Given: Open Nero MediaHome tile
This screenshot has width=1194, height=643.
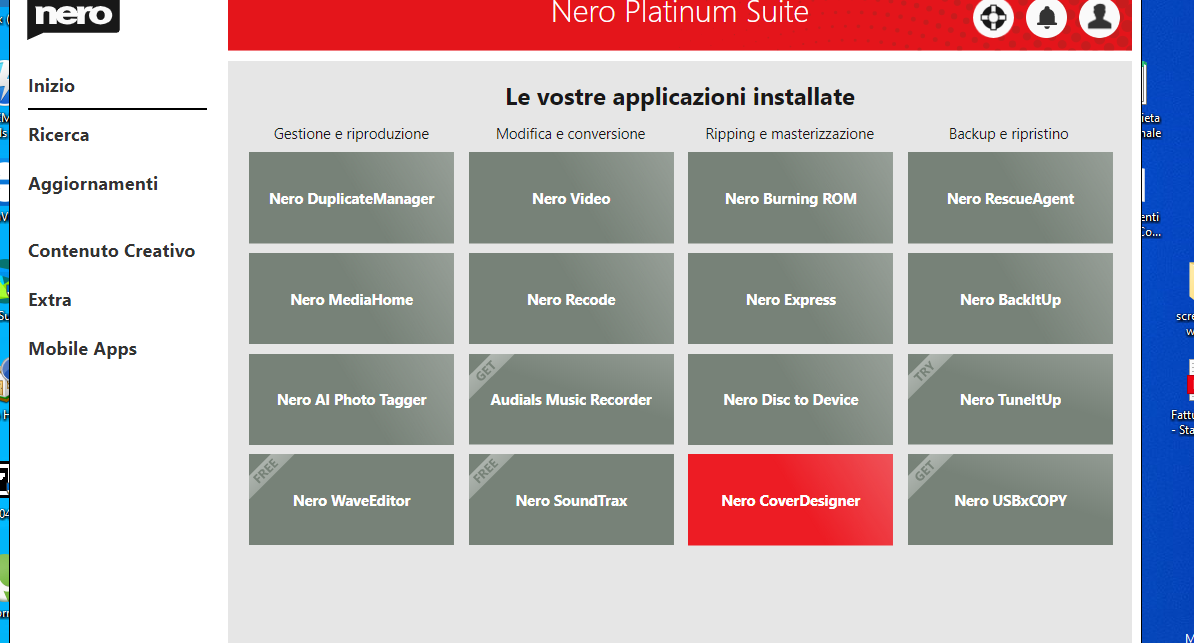Looking at the screenshot, I should [x=351, y=299].
